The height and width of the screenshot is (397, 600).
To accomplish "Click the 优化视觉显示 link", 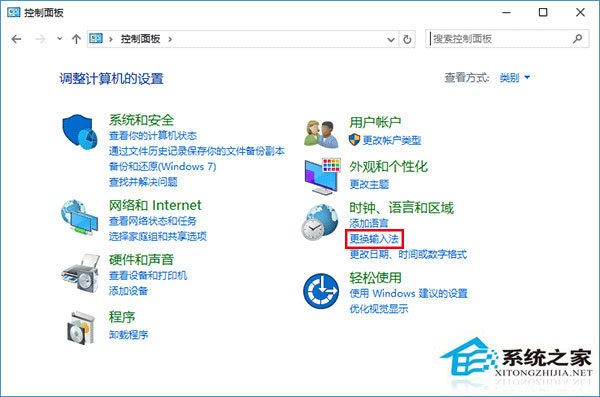I will click(x=378, y=309).
